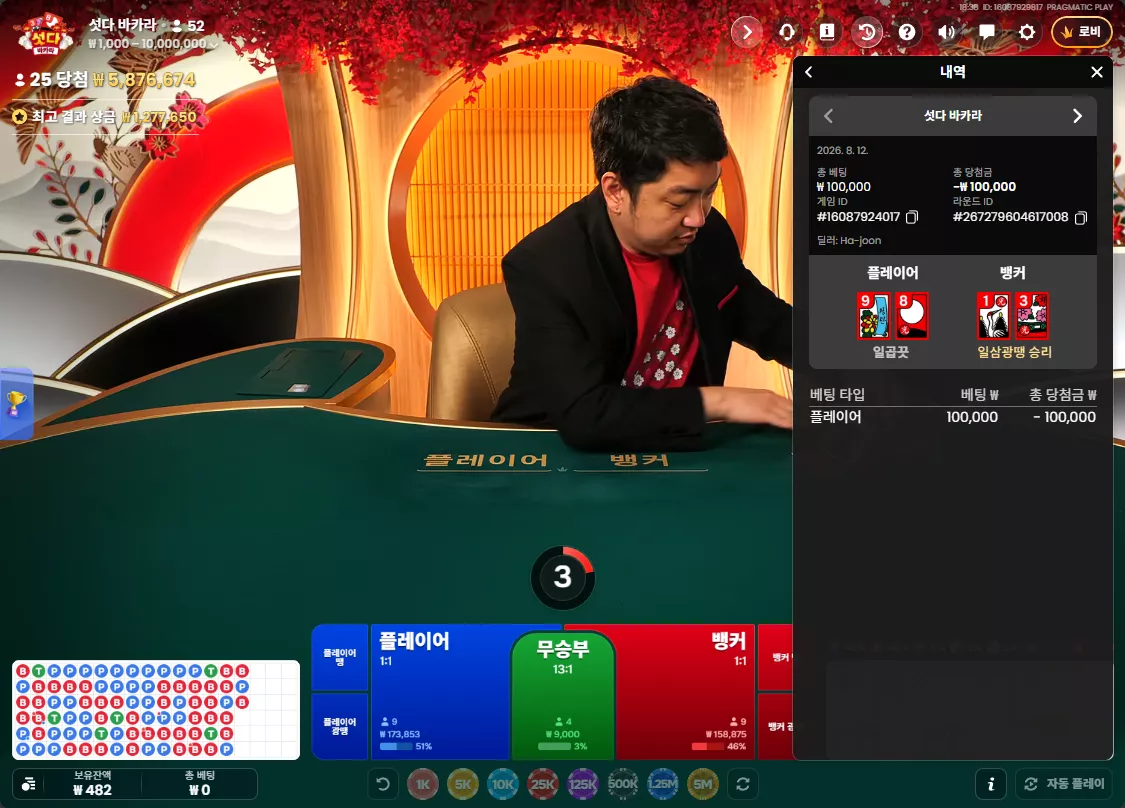Show previous 섯다 바카라 history entry
The width and height of the screenshot is (1125, 808).
(x=829, y=116)
